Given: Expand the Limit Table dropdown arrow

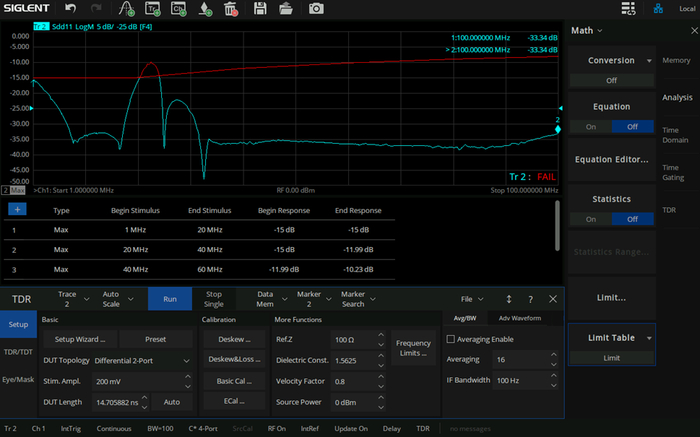Looking at the screenshot, I should tap(649, 338).
